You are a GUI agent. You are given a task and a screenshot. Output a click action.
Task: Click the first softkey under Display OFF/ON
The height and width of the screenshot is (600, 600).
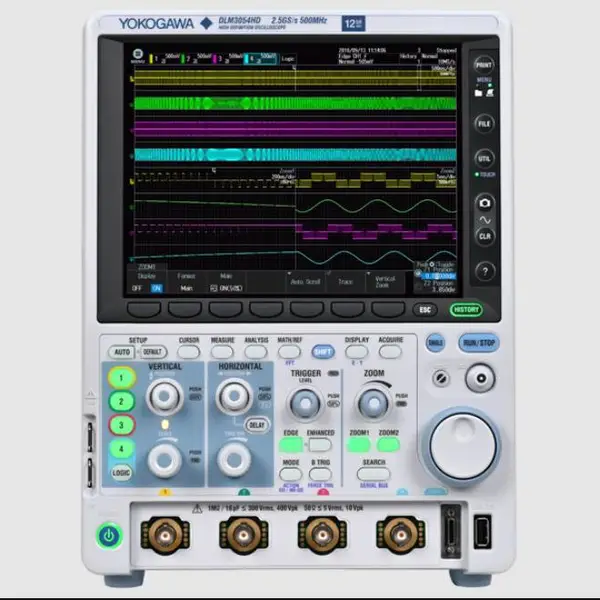[144, 309]
